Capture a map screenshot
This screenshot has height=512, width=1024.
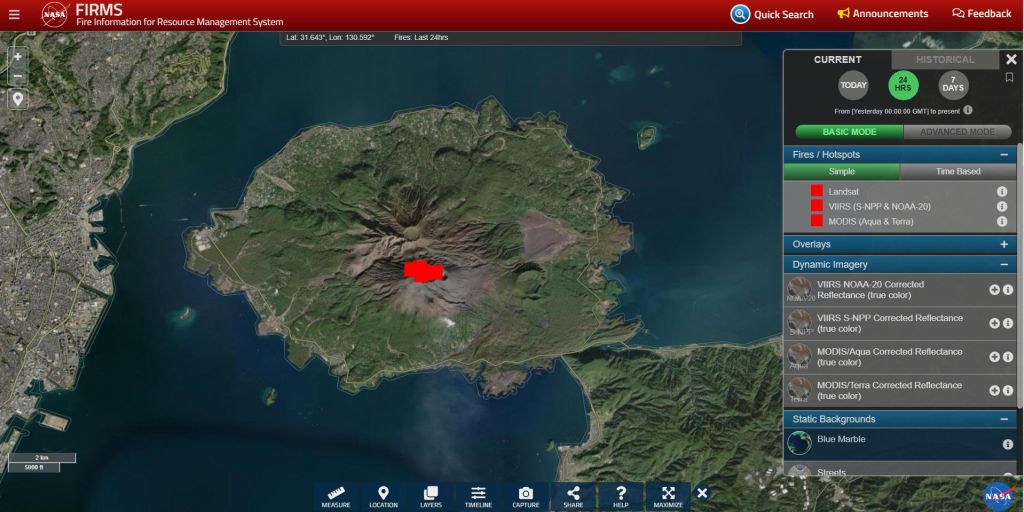coord(526,496)
